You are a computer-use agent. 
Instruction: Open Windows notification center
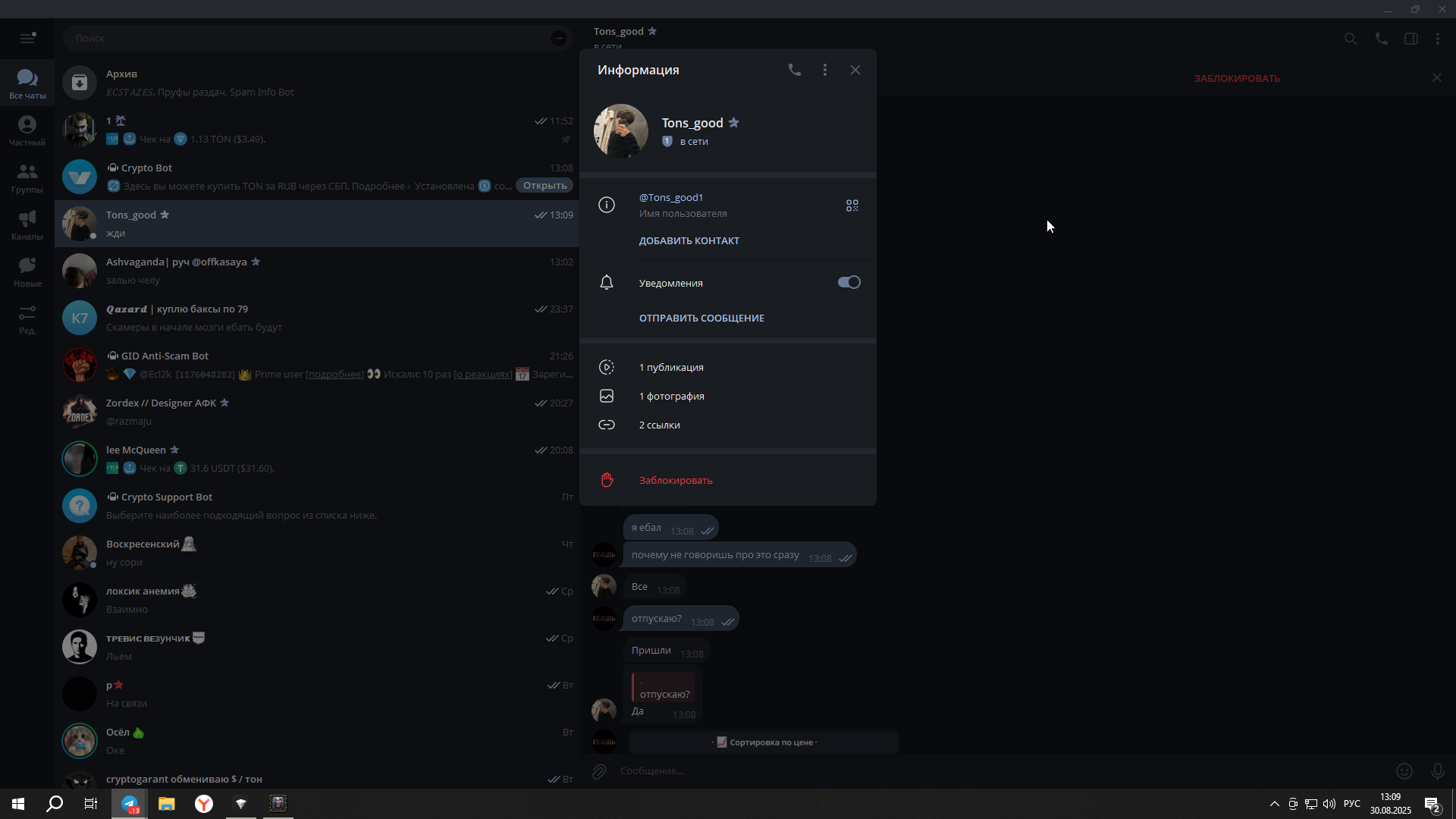tap(1432, 804)
